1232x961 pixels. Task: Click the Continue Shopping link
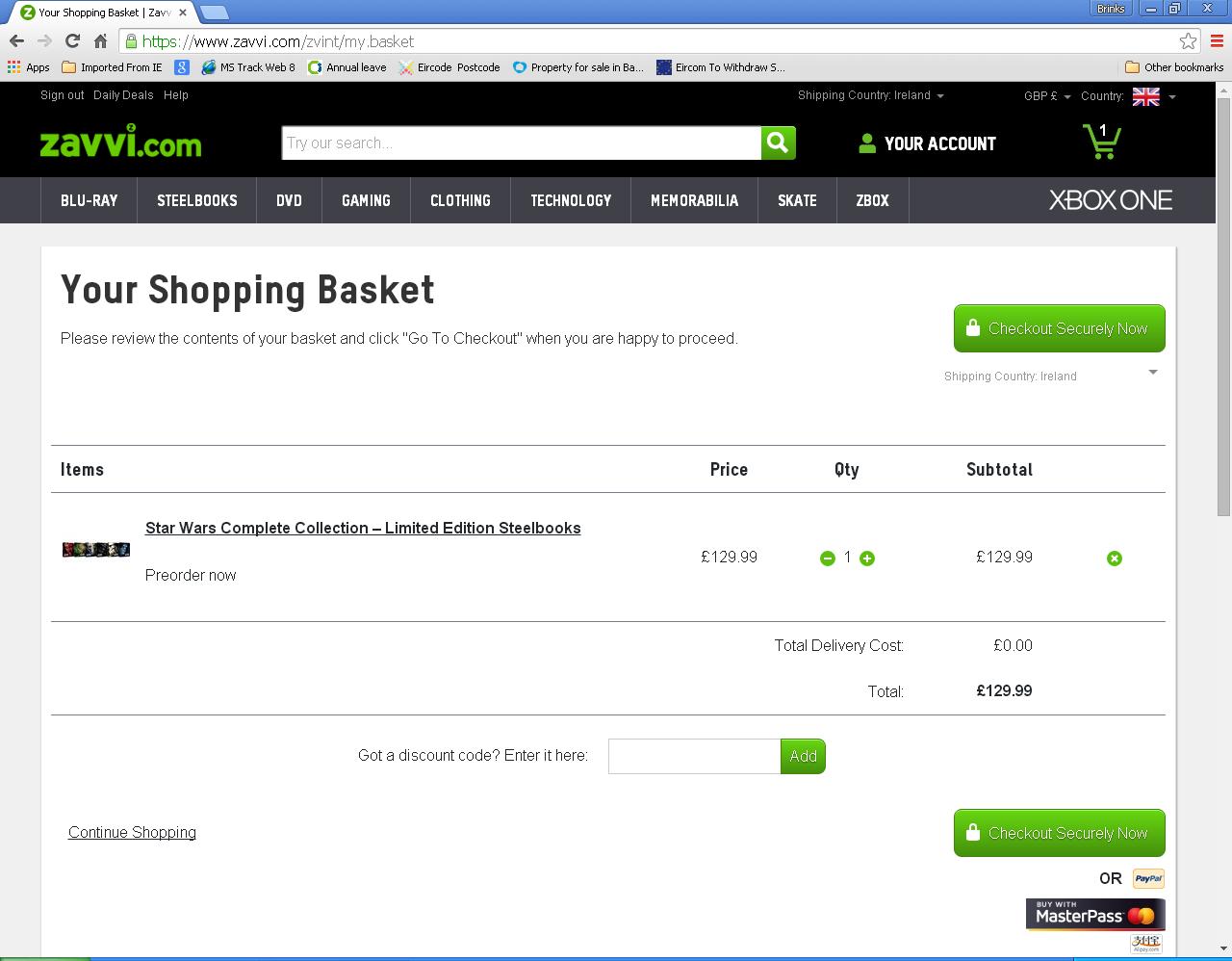[x=132, y=832]
